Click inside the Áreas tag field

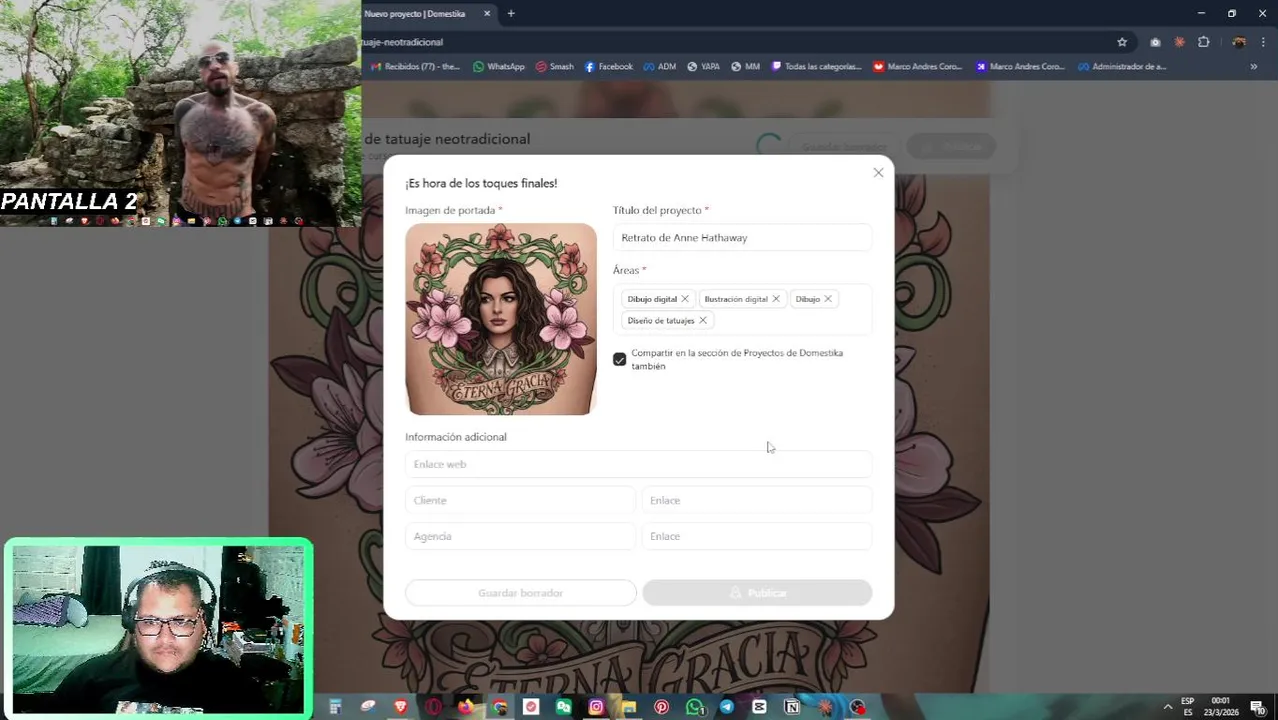click(x=742, y=309)
